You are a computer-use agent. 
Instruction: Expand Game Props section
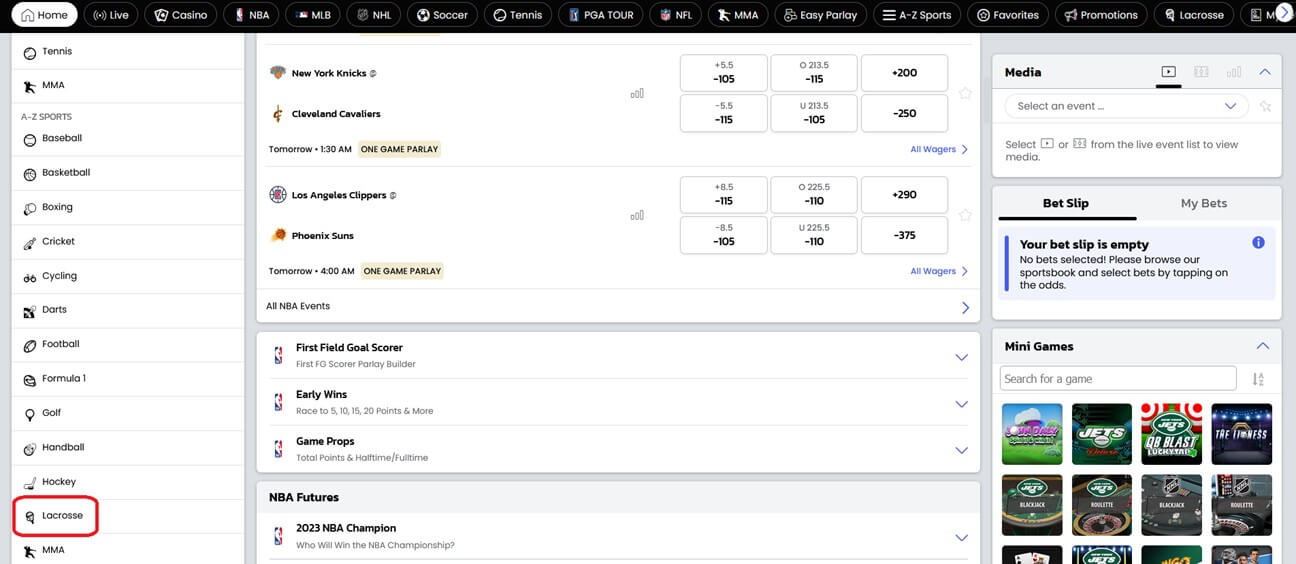[x=618, y=449]
